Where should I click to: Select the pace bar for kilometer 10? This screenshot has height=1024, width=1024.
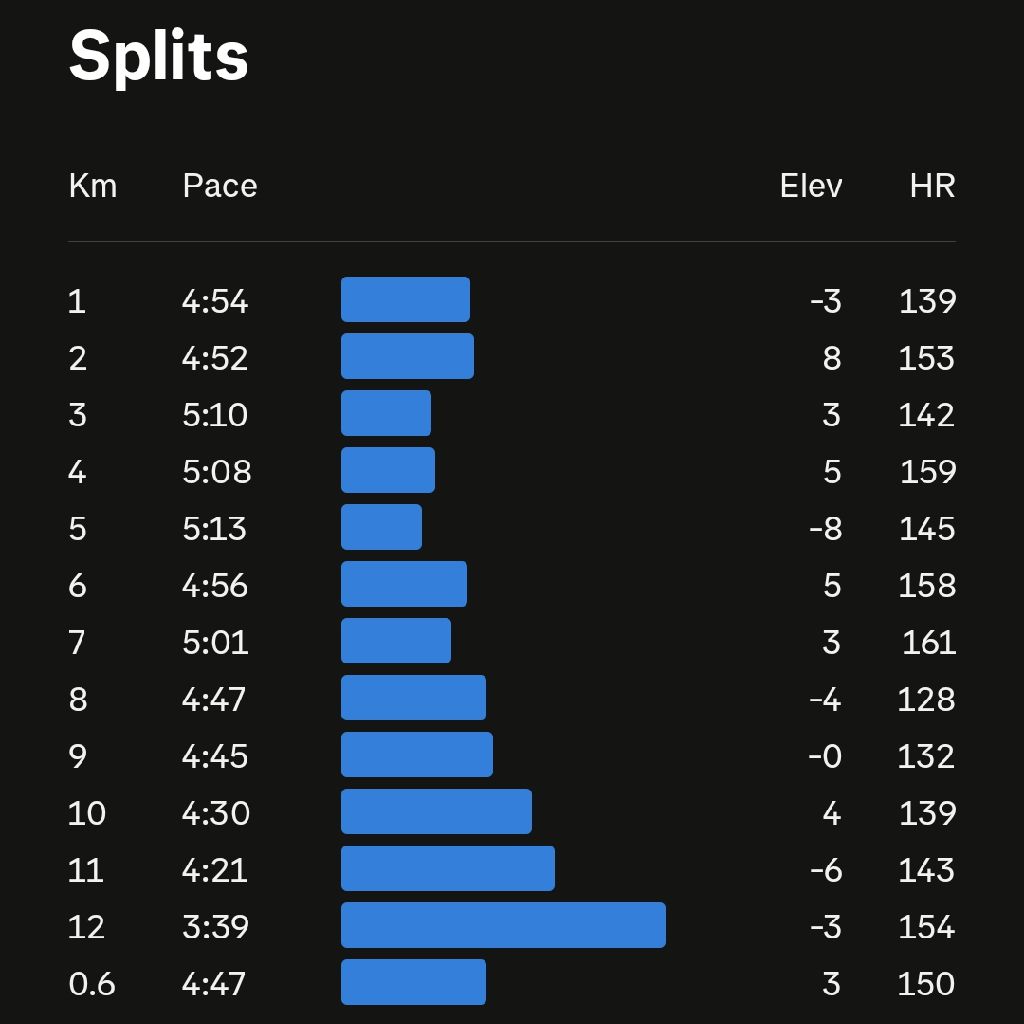436,811
